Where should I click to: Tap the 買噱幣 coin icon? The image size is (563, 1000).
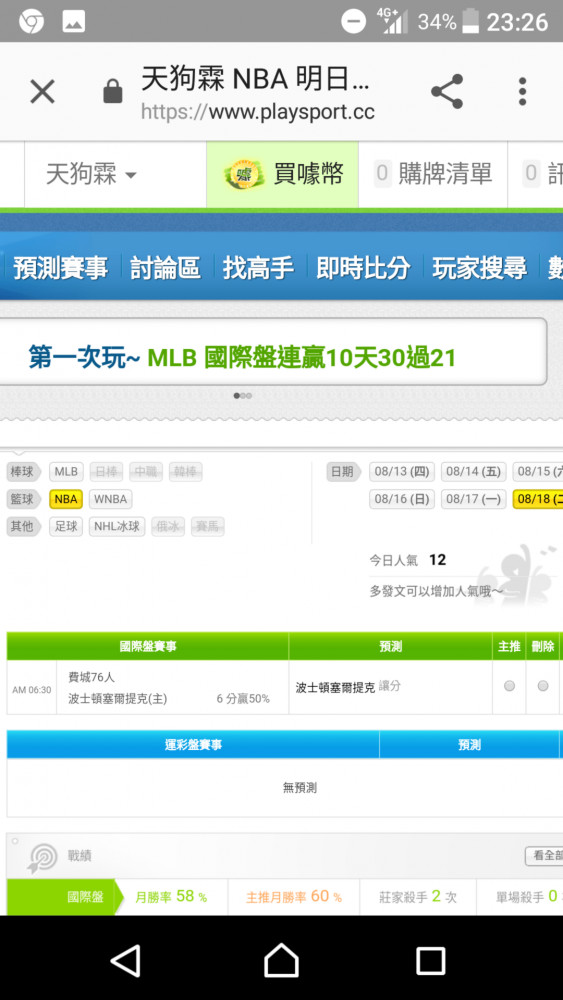tap(244, 174)
